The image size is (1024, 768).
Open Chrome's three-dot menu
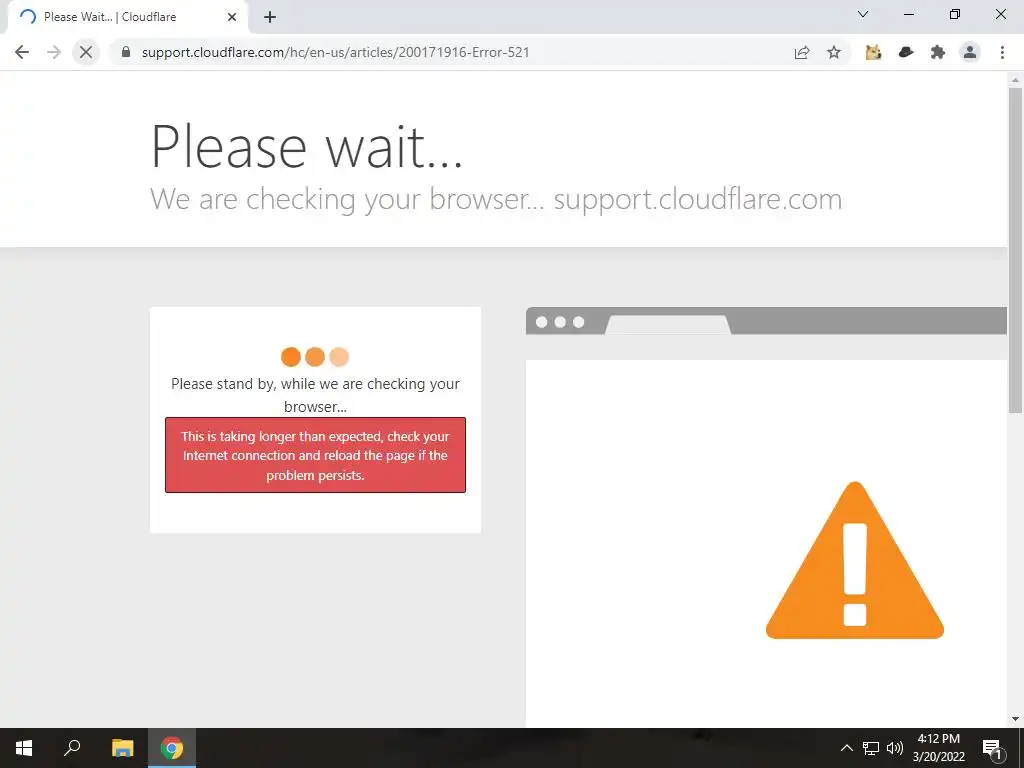1002,52
